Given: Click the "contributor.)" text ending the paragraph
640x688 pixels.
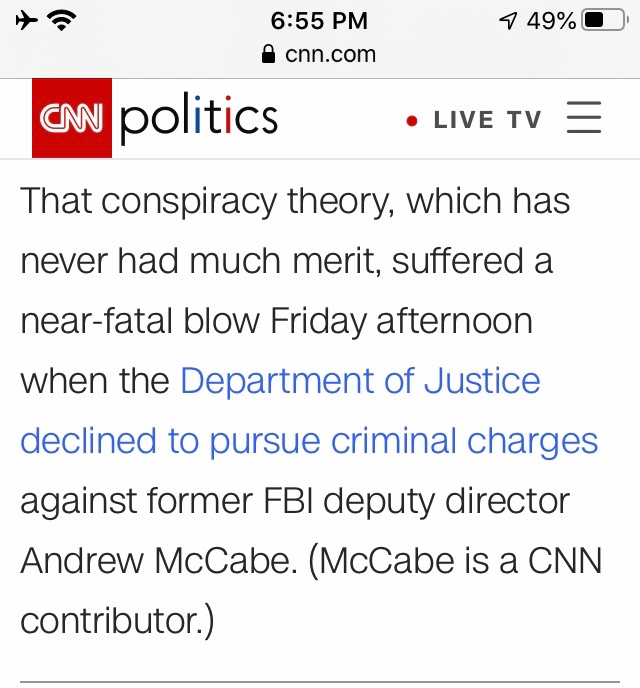Looking at the screenshot, I should coord(117,620).
